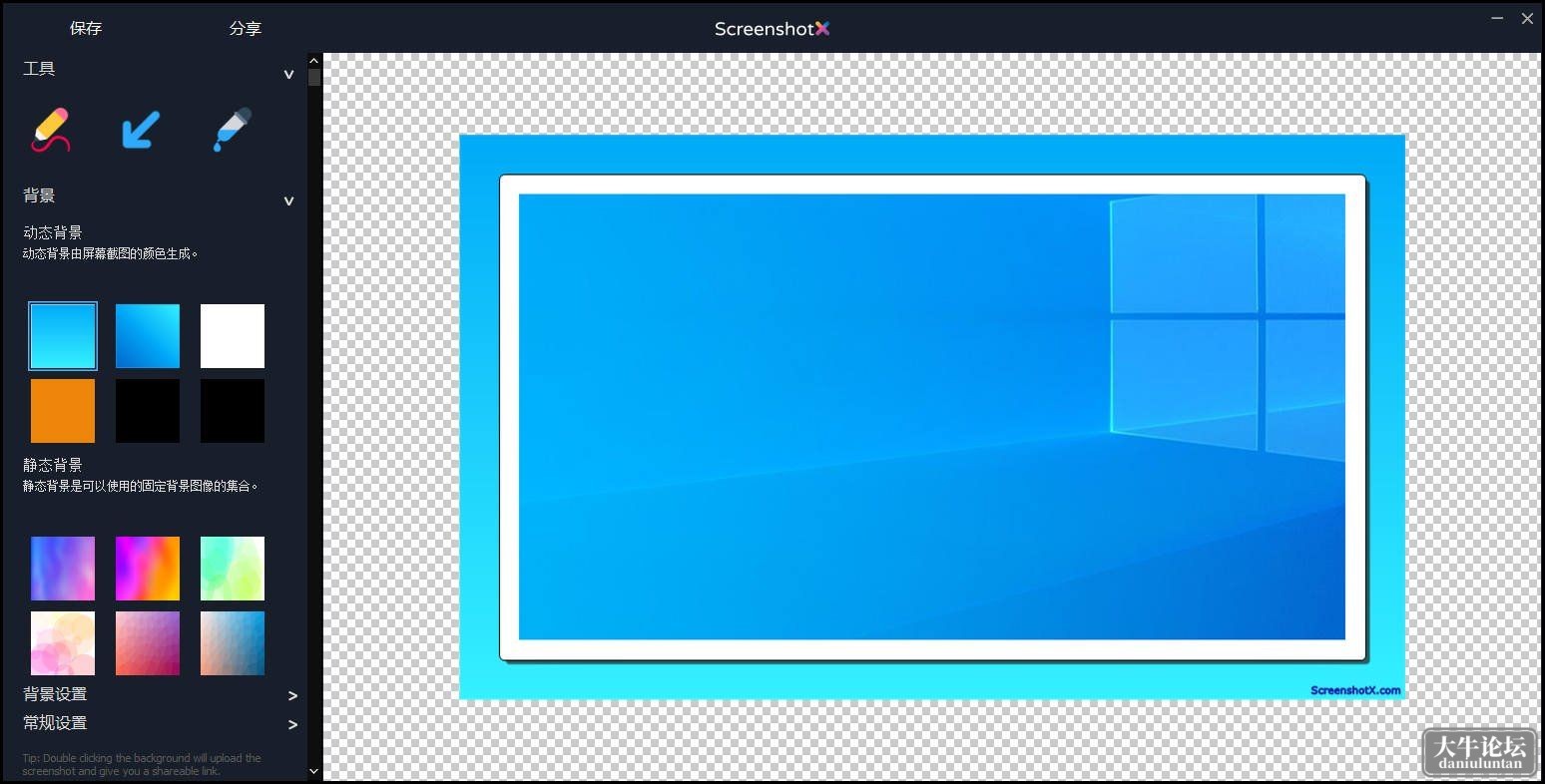Apply the magenta-orange static background
The height and width of the screenshot is (784, 1545).
[x=148, y=569]
